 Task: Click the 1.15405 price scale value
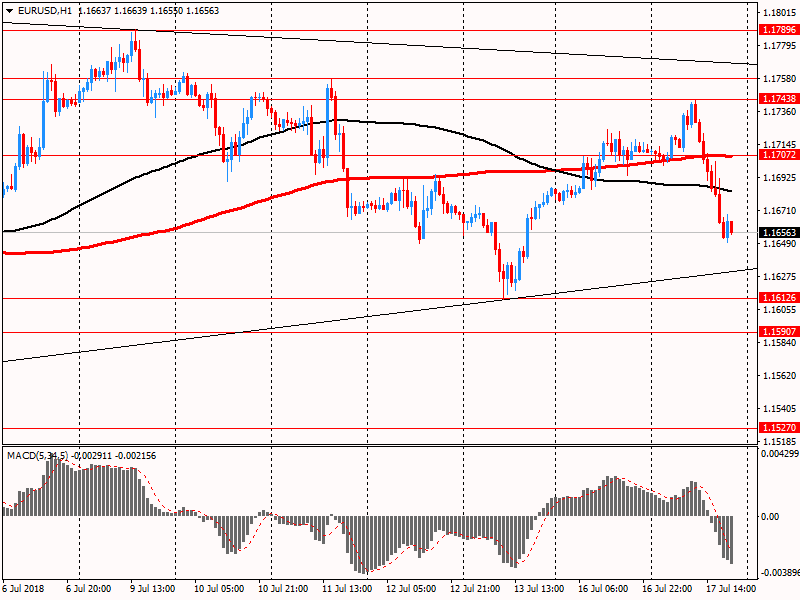click(x=780, y=409)
